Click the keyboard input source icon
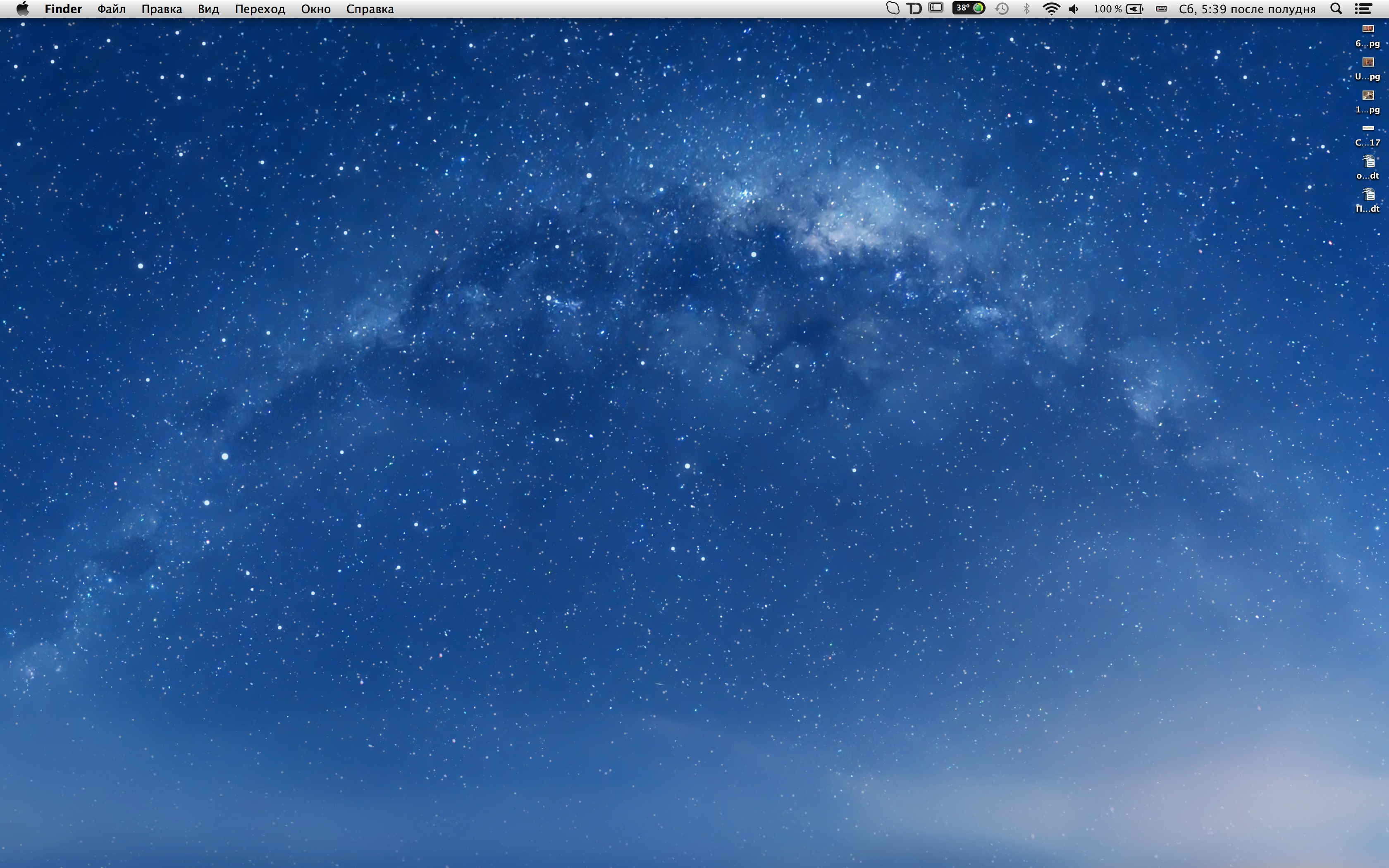 1161,9
